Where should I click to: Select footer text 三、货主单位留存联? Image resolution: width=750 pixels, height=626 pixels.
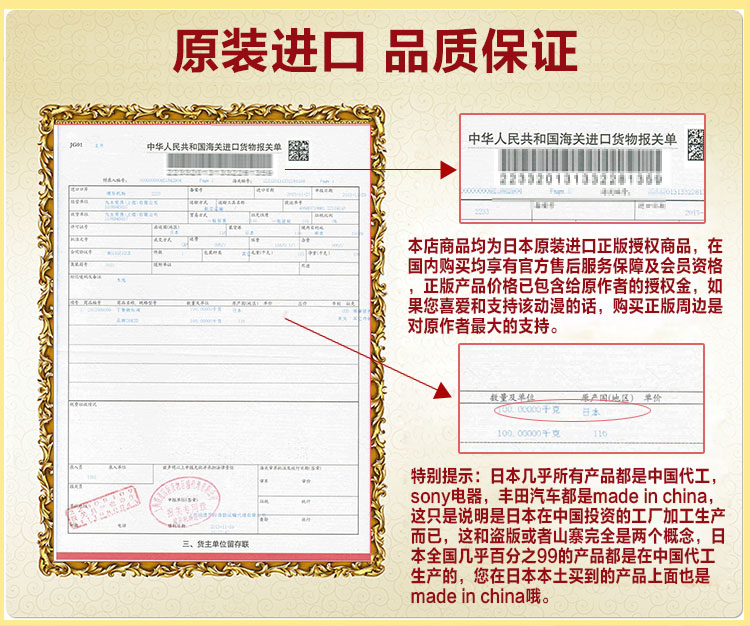[x=216, y=544]
